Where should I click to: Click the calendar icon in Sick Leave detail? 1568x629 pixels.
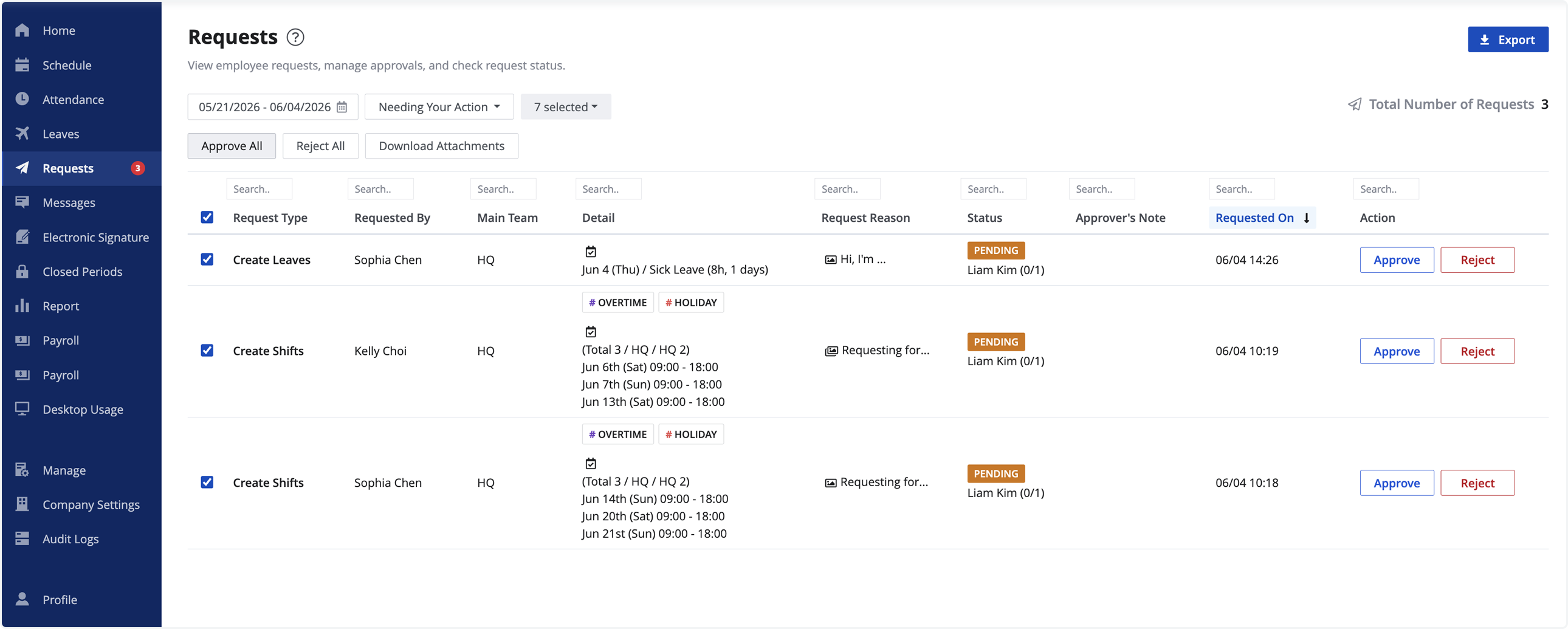coord(591,252)
